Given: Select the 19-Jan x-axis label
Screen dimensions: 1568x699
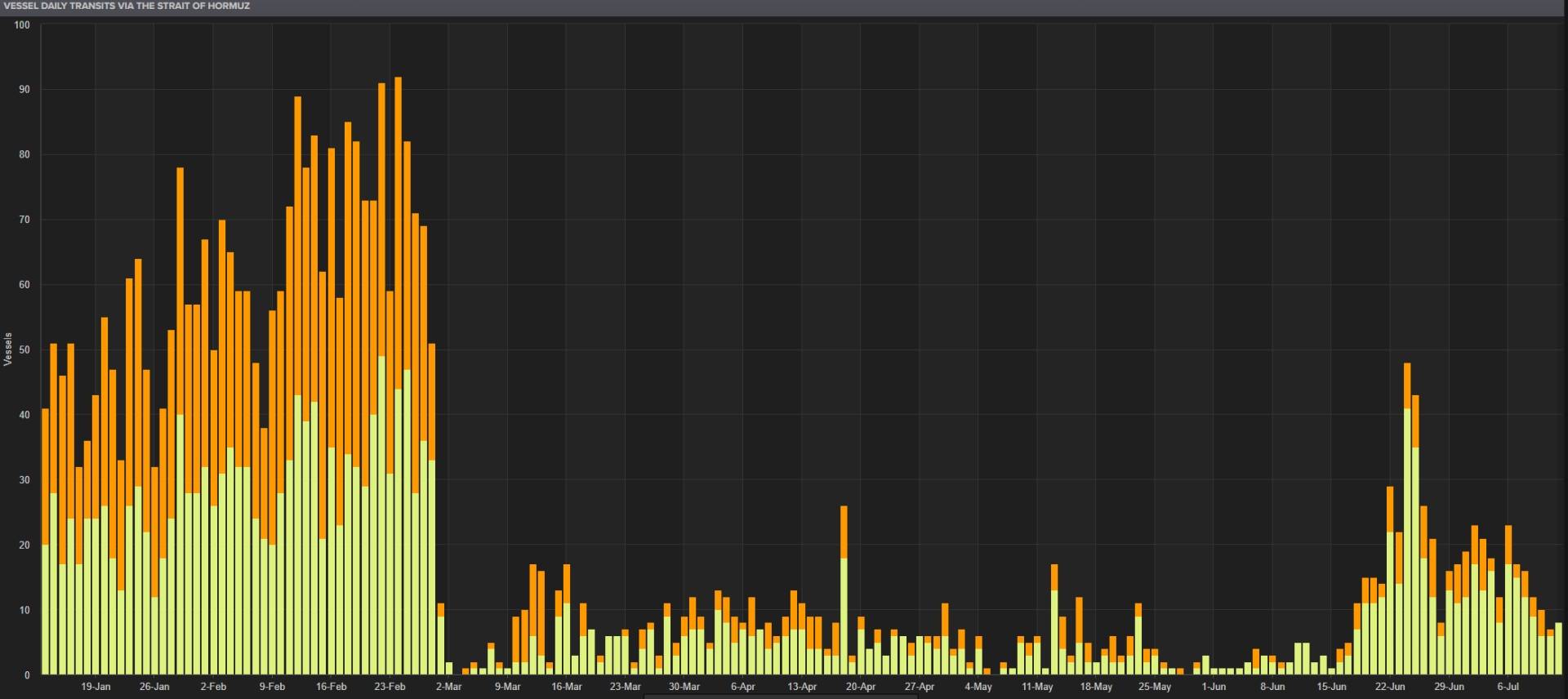Looking at the screenshot, I should pyautogui.click(x=96, y=687).
